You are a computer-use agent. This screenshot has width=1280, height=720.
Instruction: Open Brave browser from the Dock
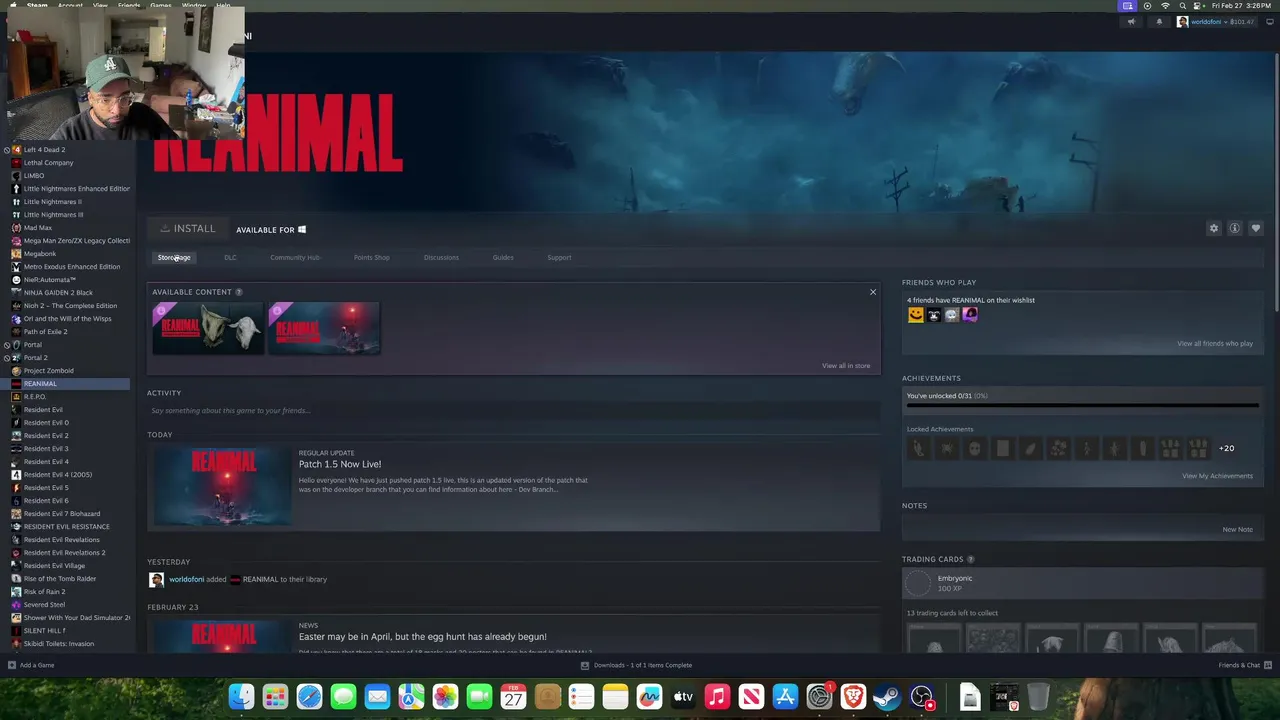click(x=853, y=696)
